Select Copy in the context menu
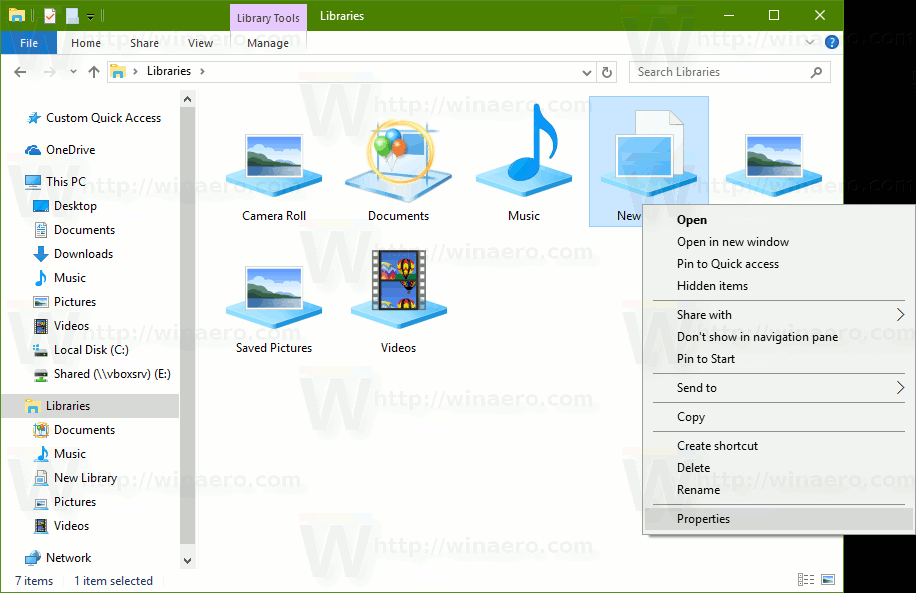 click(x=691, y=417)
